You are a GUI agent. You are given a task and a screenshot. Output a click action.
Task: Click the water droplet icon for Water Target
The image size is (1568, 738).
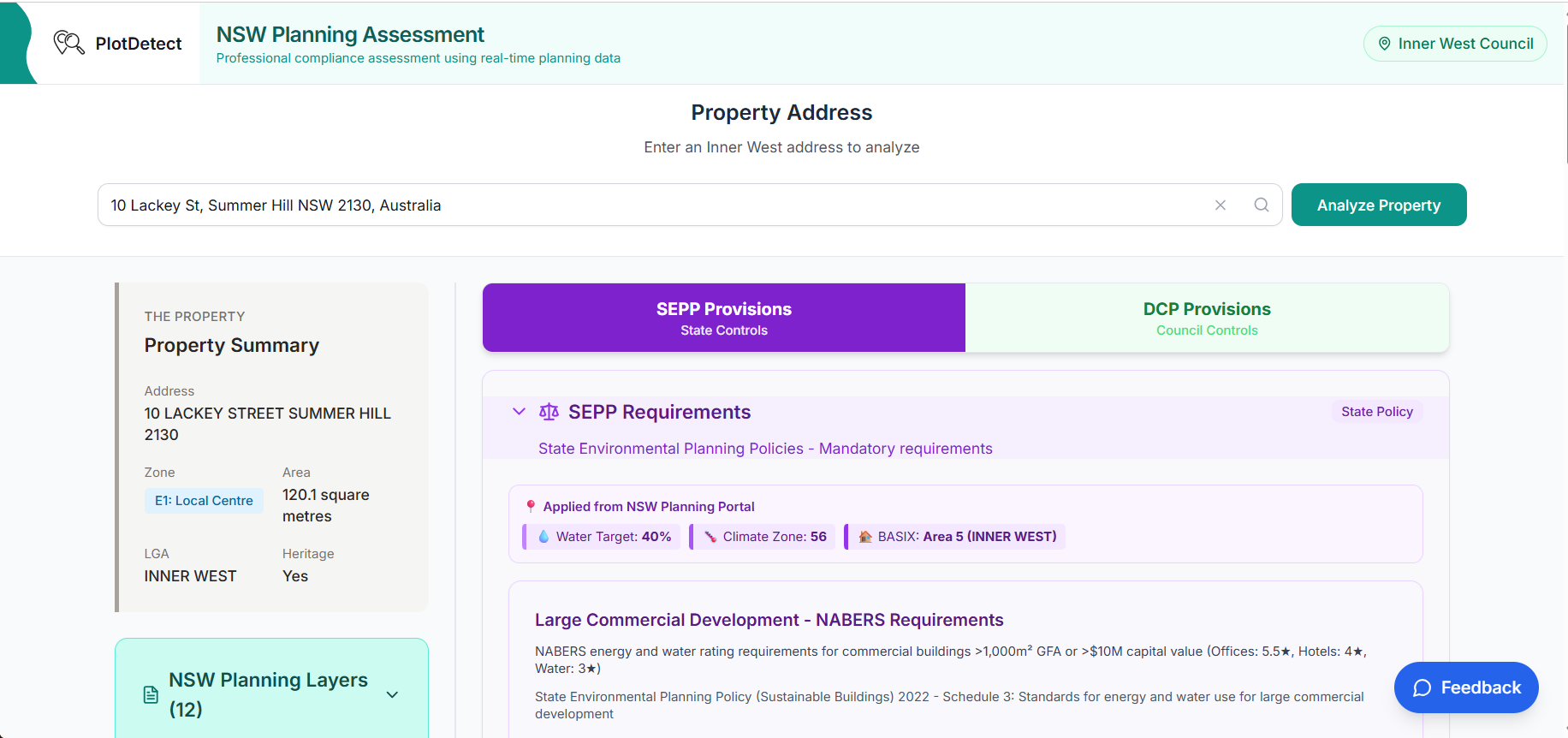[543, 537]
